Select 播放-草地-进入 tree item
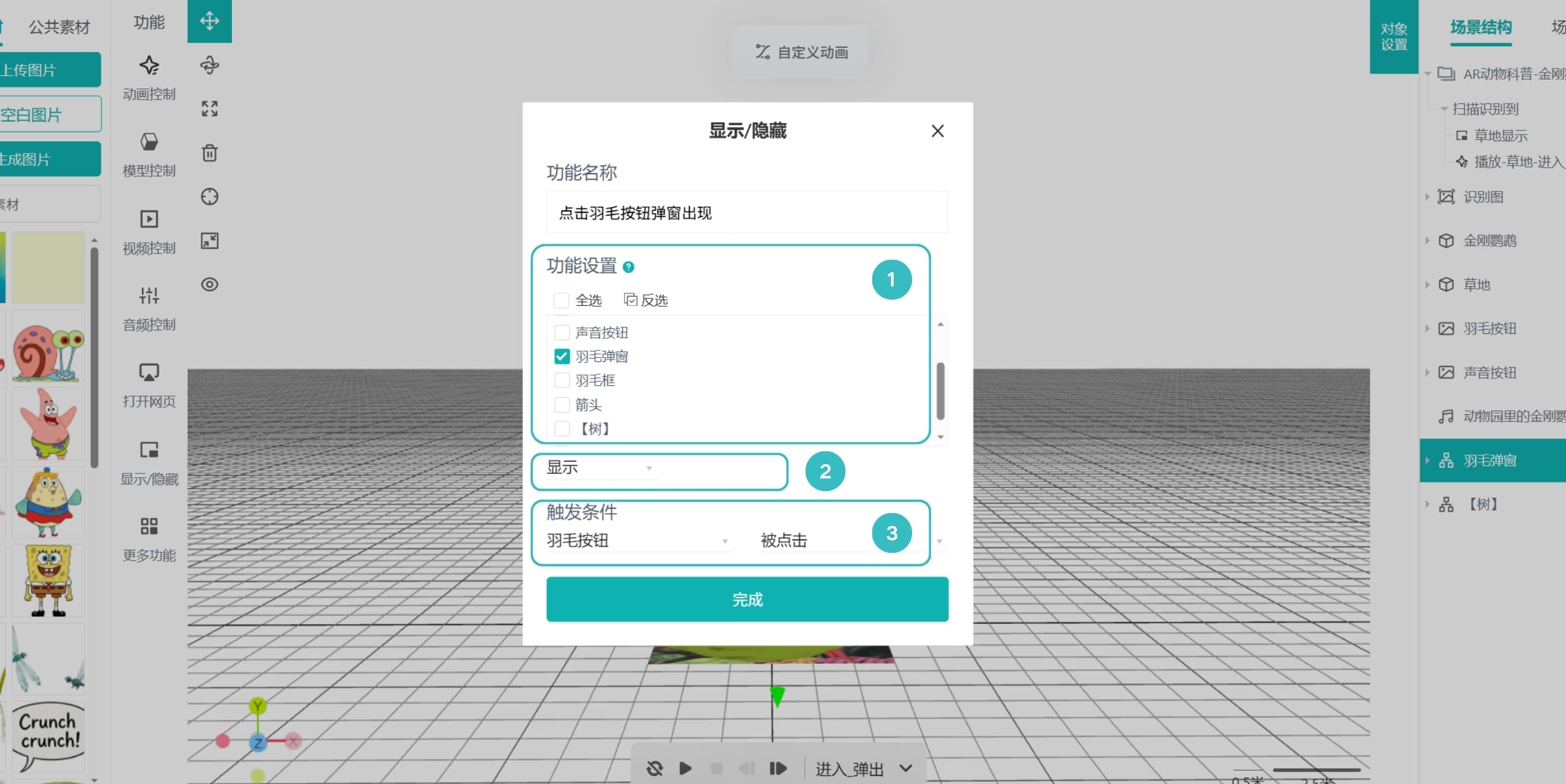1566x784 pixels. click(1510, 161)
